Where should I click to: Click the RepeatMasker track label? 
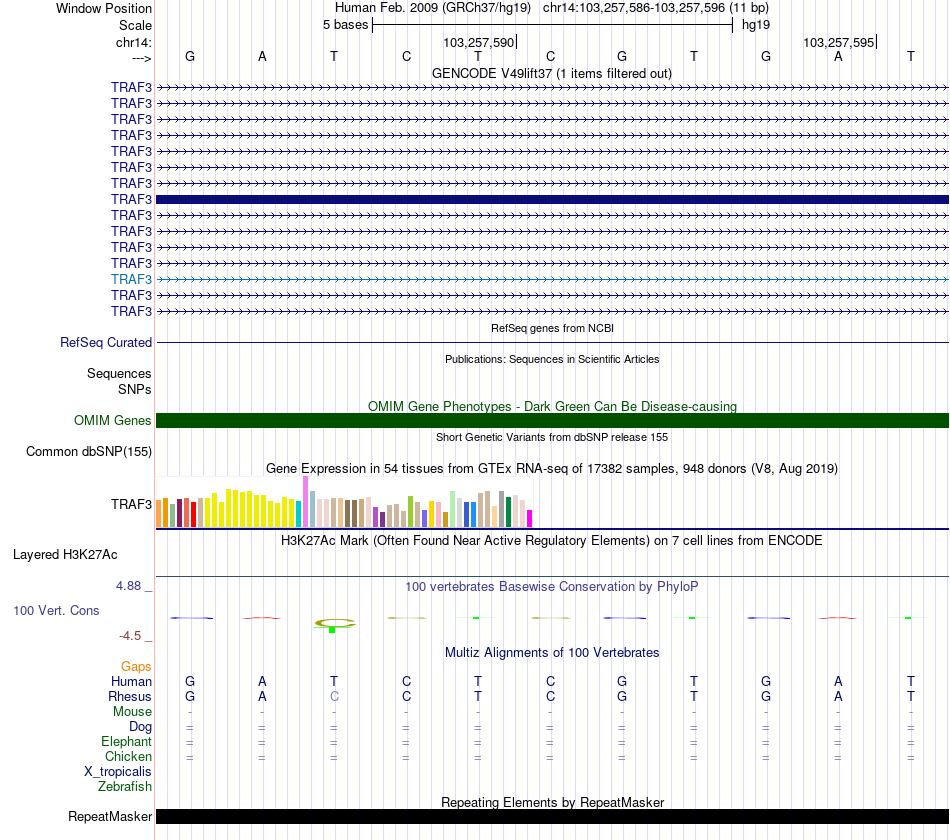110,817
